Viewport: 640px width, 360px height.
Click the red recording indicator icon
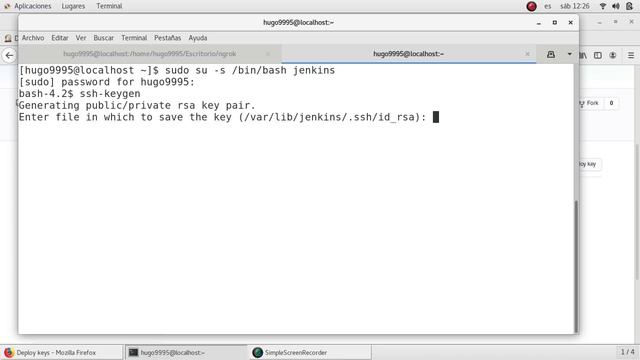pos(531,6)
